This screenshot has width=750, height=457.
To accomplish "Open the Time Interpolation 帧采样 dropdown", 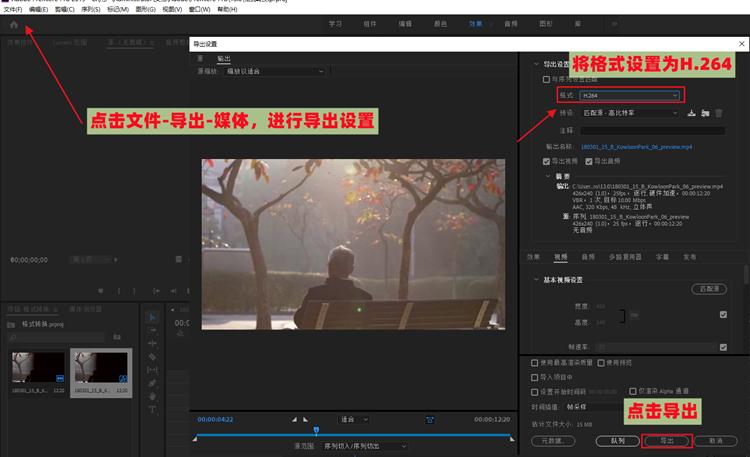I will point(596,407).
